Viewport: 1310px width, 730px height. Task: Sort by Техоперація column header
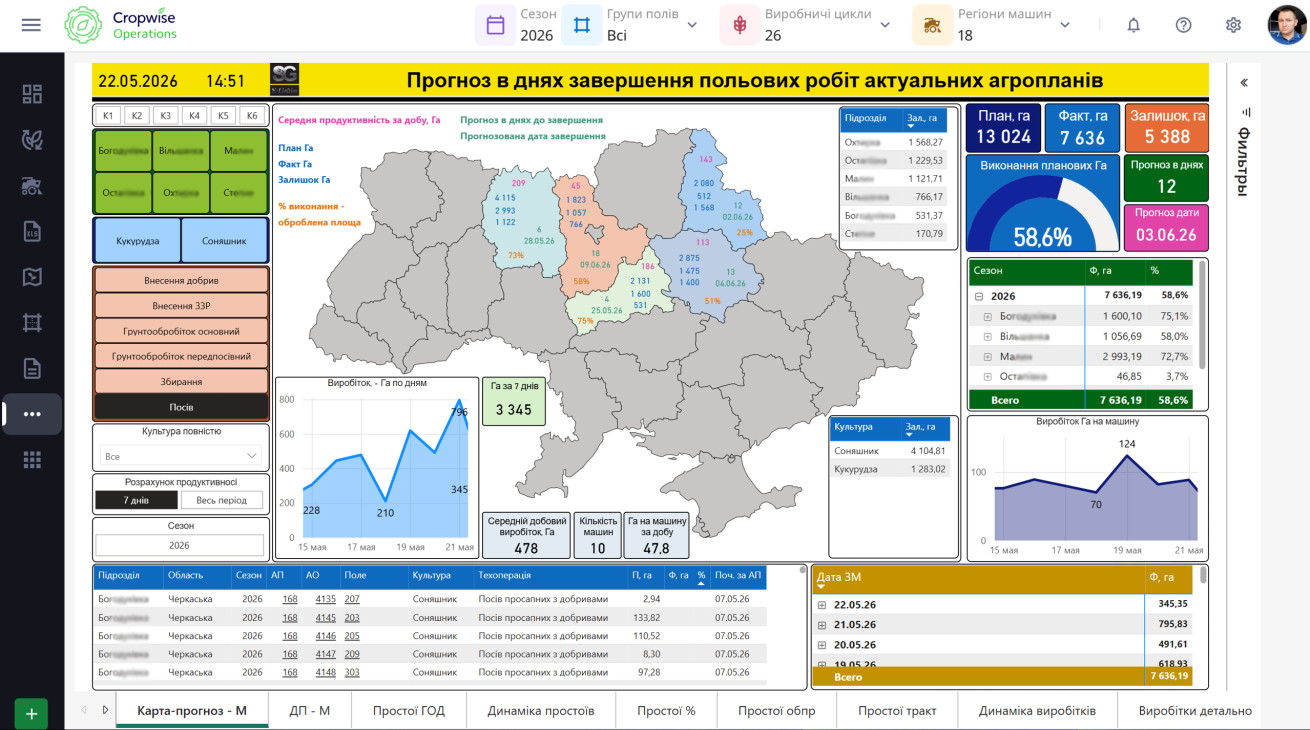pyautogui.click(x=505, y=576)
